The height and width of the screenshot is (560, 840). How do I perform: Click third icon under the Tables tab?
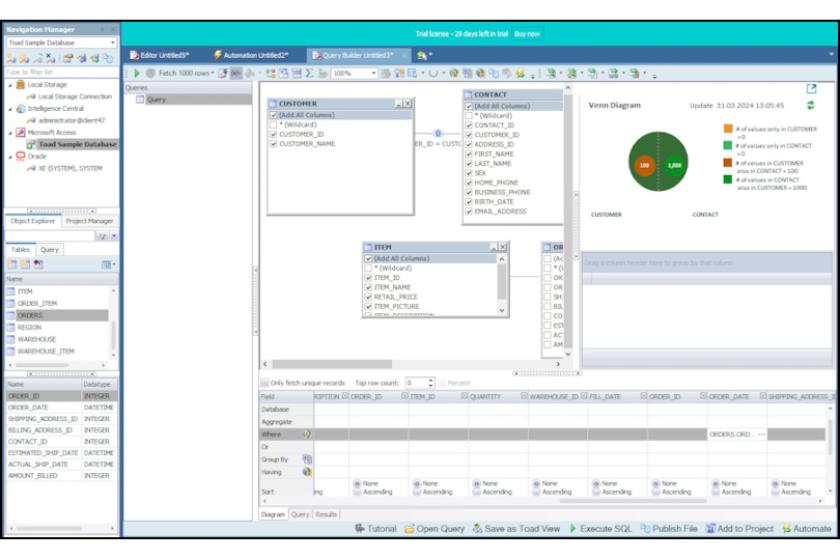point(38,264)
